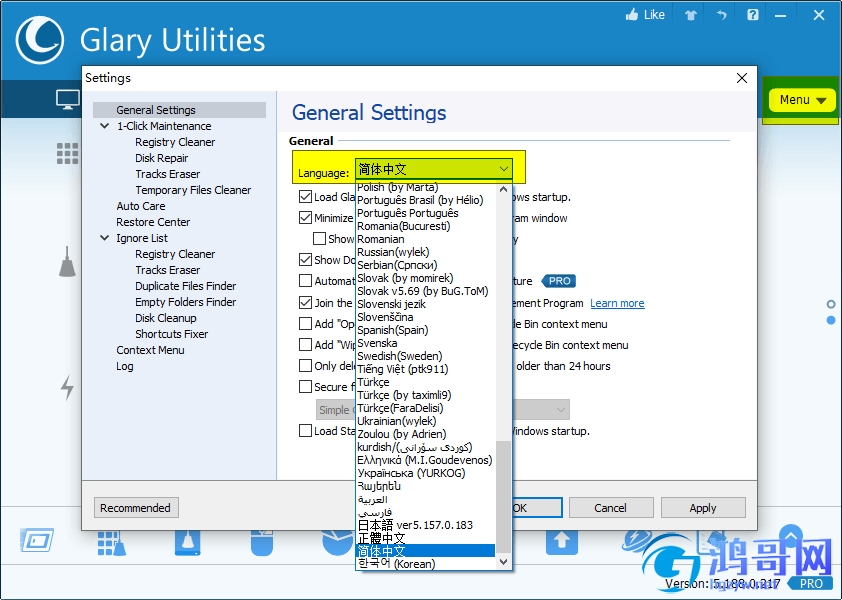Viewport: 842px width, 600px height.
Task: Open the skin shirt icon in title bar
Action: (x=691, y=15)
